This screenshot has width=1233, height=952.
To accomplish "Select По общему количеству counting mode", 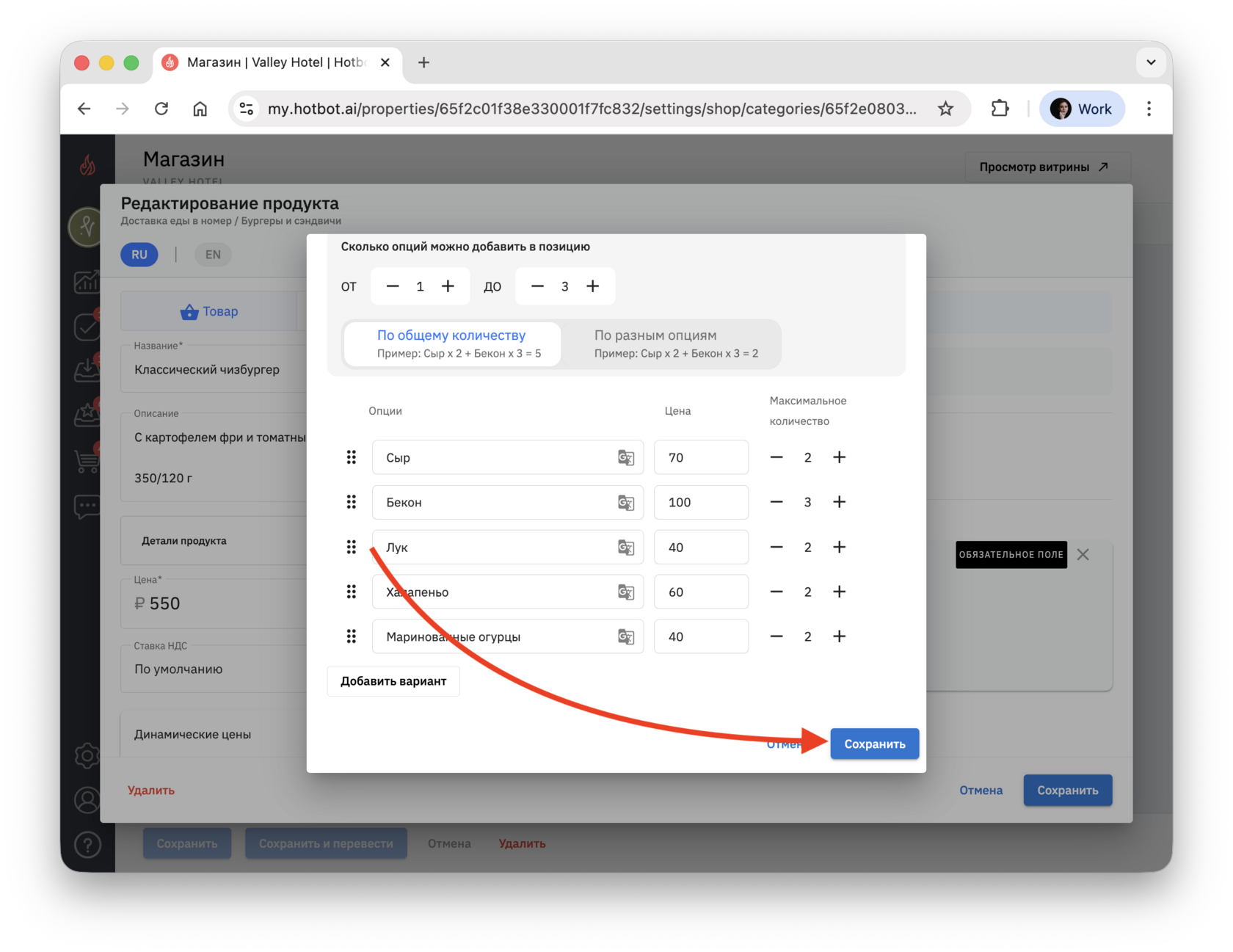I will point(452,344).
